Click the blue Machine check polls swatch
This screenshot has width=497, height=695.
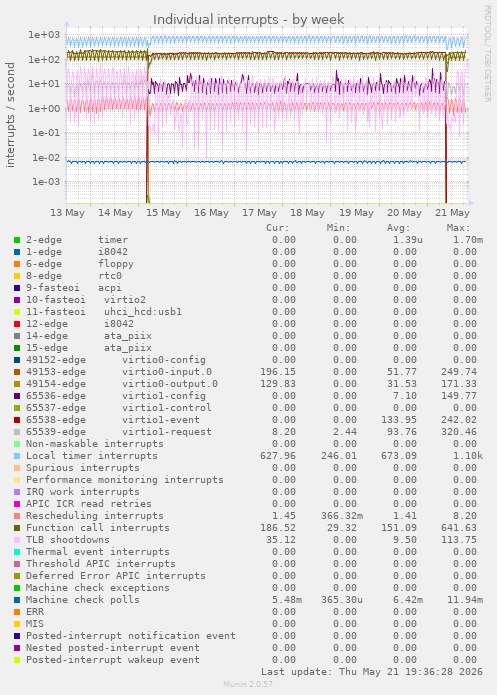point(17,600)
